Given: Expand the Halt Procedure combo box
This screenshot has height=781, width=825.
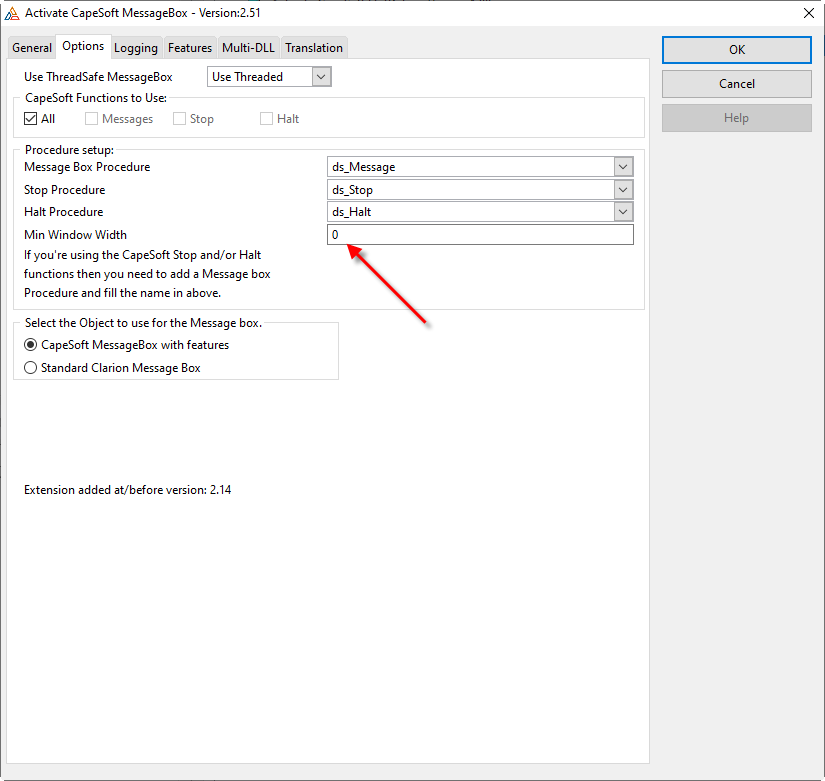Looking at the screenshot, I should tap(623, 212).
